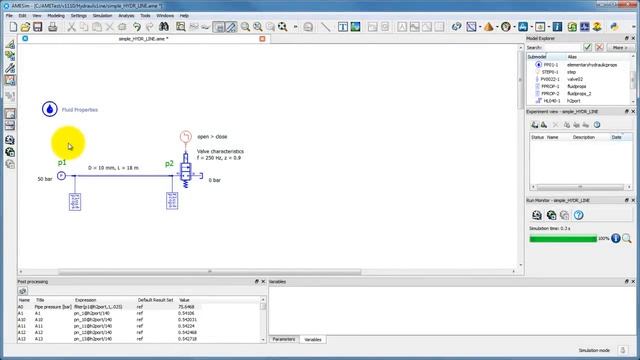Click the chain link icon in toolbar
The width and height of the screenshot is (640, 360).
click(456, 27)
